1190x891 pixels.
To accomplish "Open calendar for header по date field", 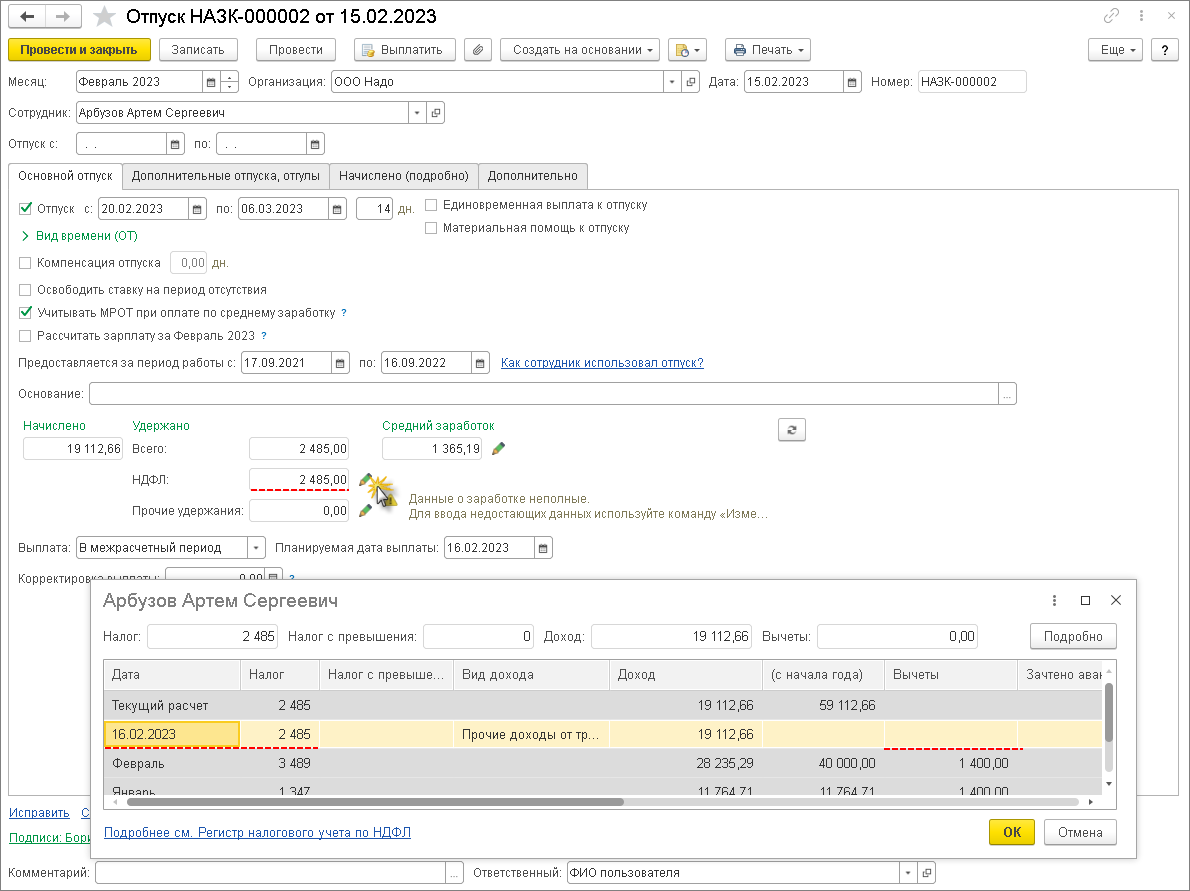I will [x=315, y=144].
